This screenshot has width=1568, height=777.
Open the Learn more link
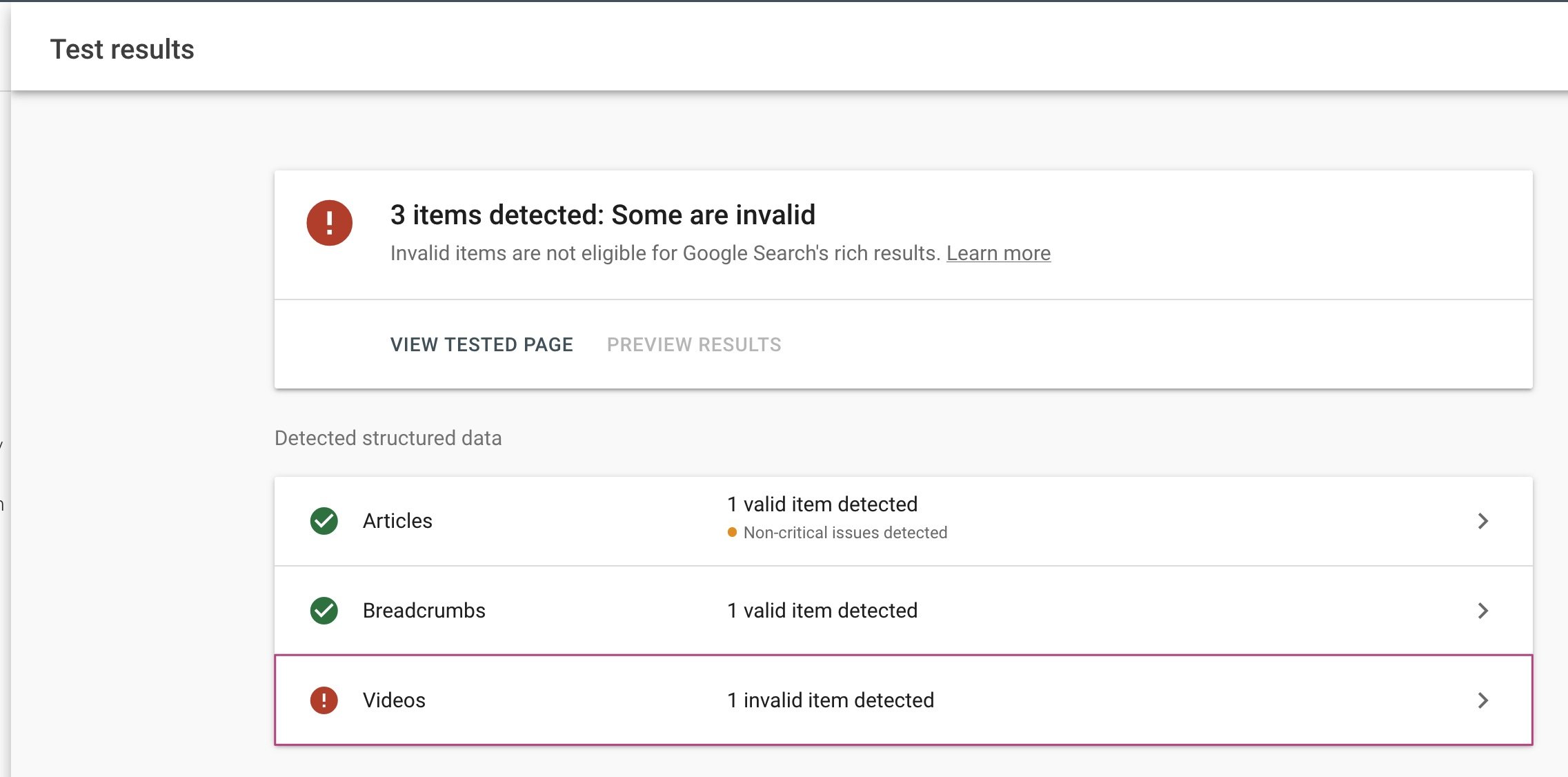point(998,253)
